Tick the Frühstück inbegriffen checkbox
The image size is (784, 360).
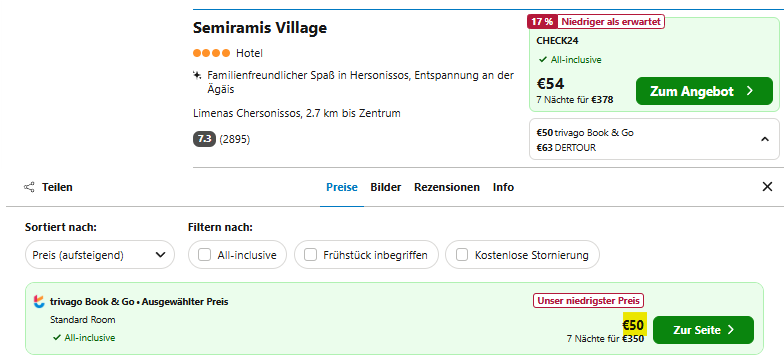[310, 255]
